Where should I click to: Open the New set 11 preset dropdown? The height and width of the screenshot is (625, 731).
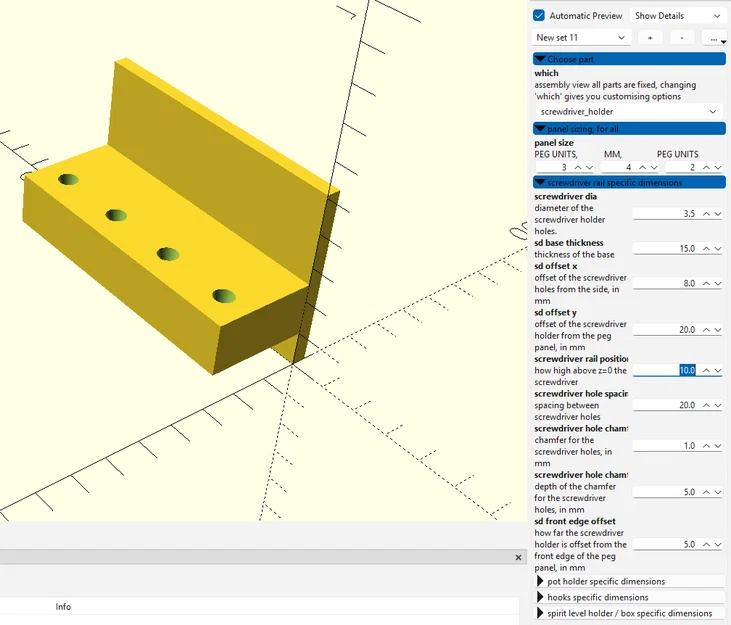pyautogui.click(x=581, y=37)
